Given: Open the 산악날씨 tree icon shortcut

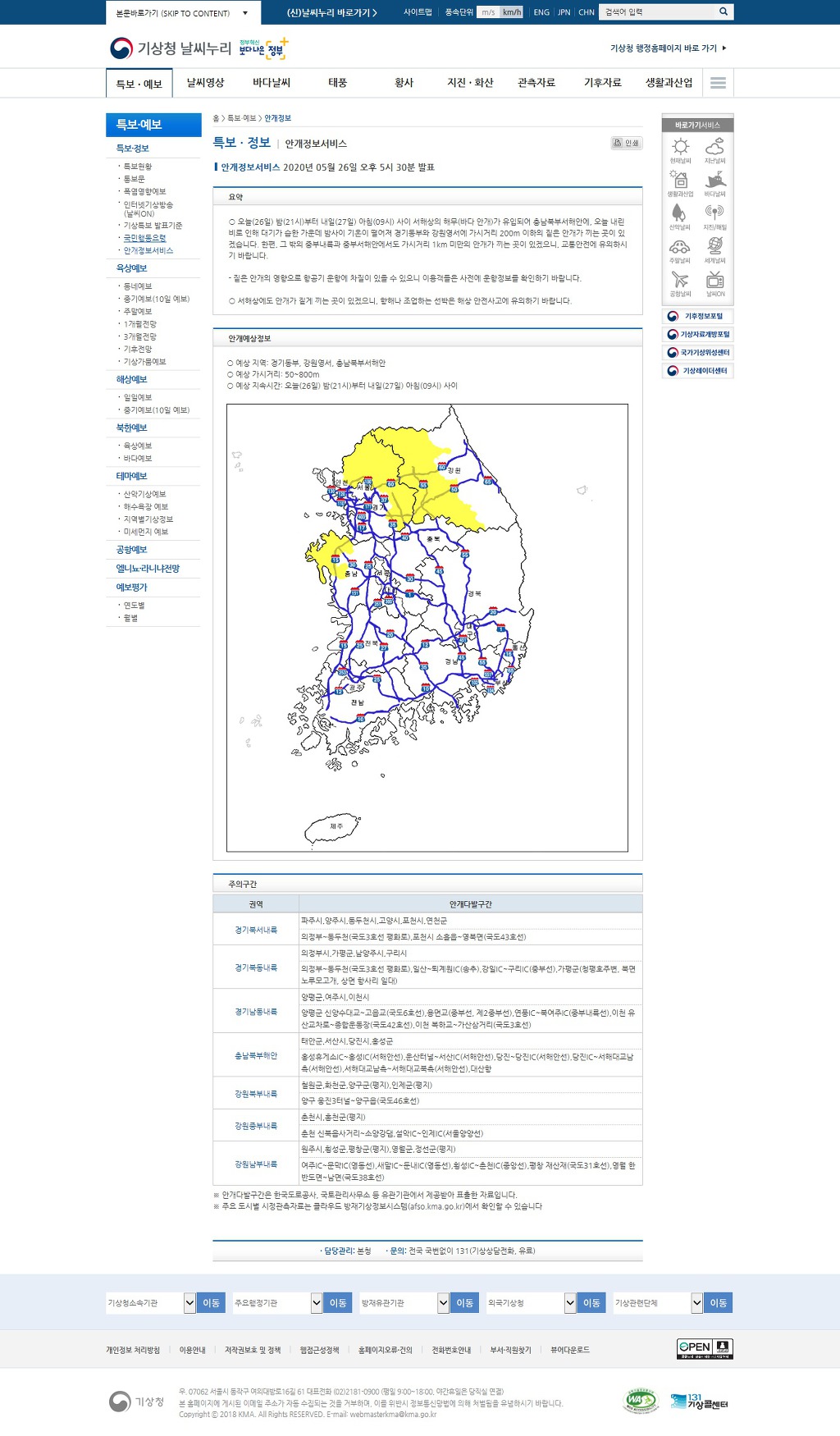Looking at the screenshot, I should click(x=680, y=217).
